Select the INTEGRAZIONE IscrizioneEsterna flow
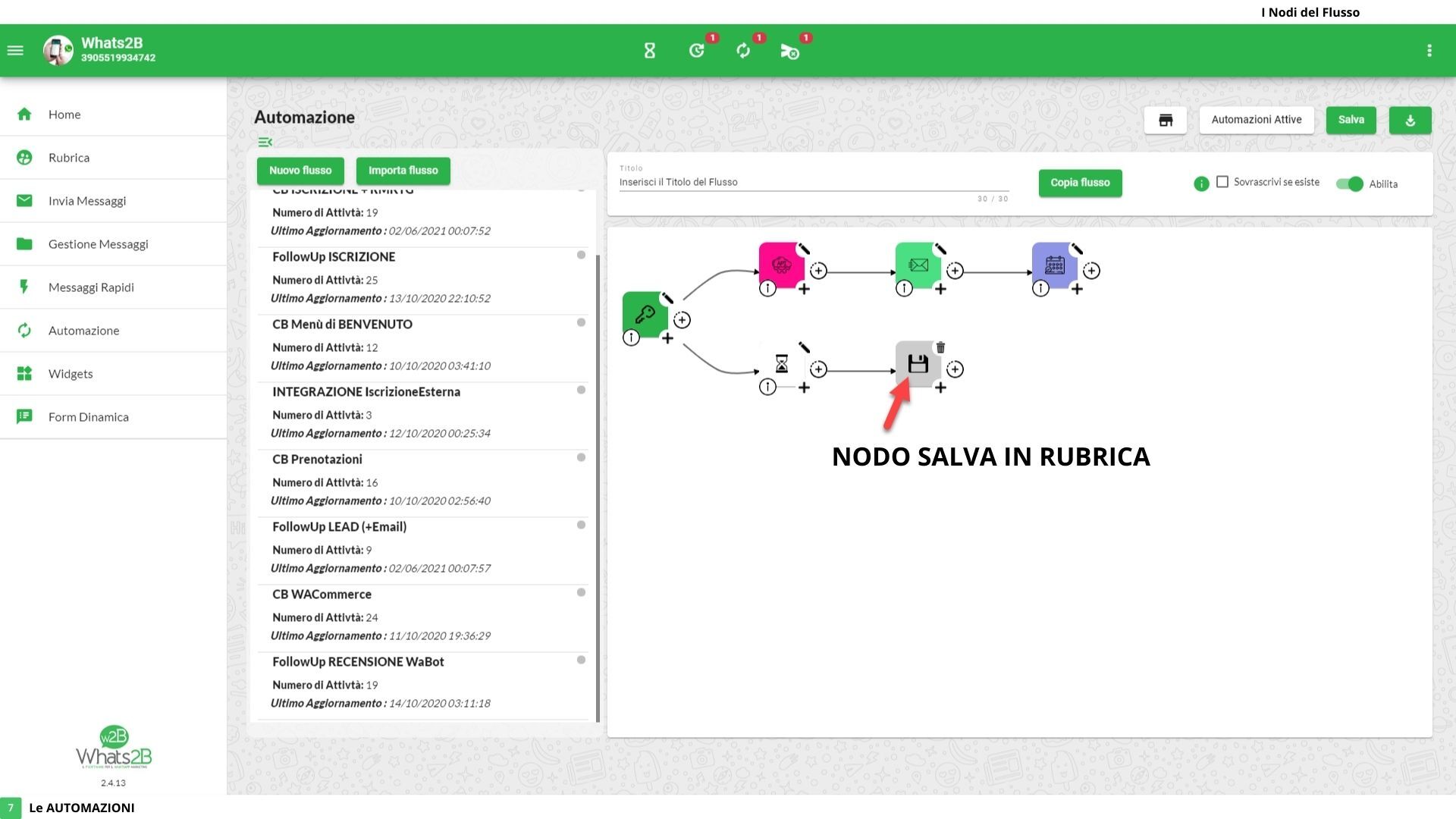The width and height of the screenshot is (1456, 819). point(423,416)
